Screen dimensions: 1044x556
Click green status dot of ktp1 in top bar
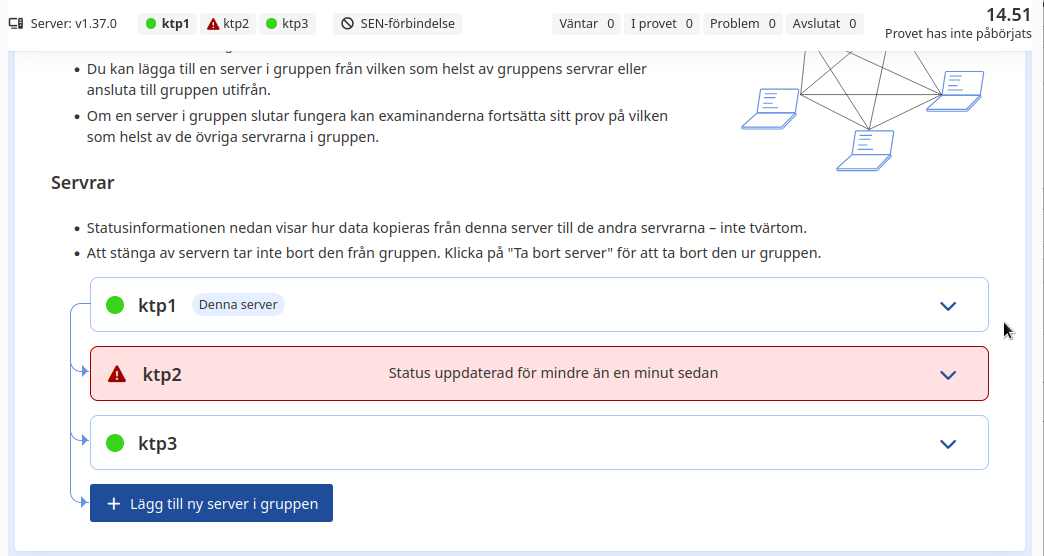pyautogui.click(x=151, y=24)
